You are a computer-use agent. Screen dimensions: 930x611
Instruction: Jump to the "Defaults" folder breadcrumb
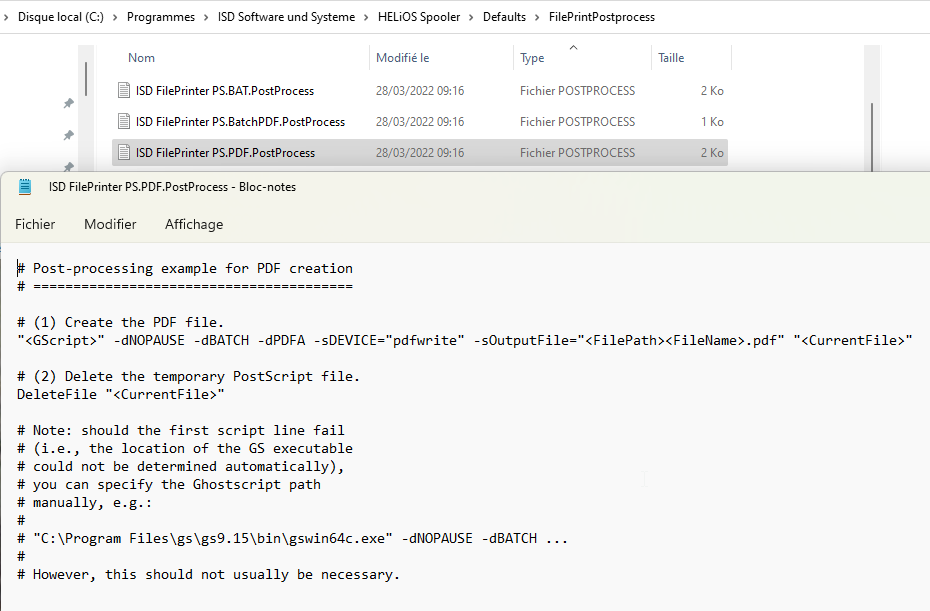506,17
